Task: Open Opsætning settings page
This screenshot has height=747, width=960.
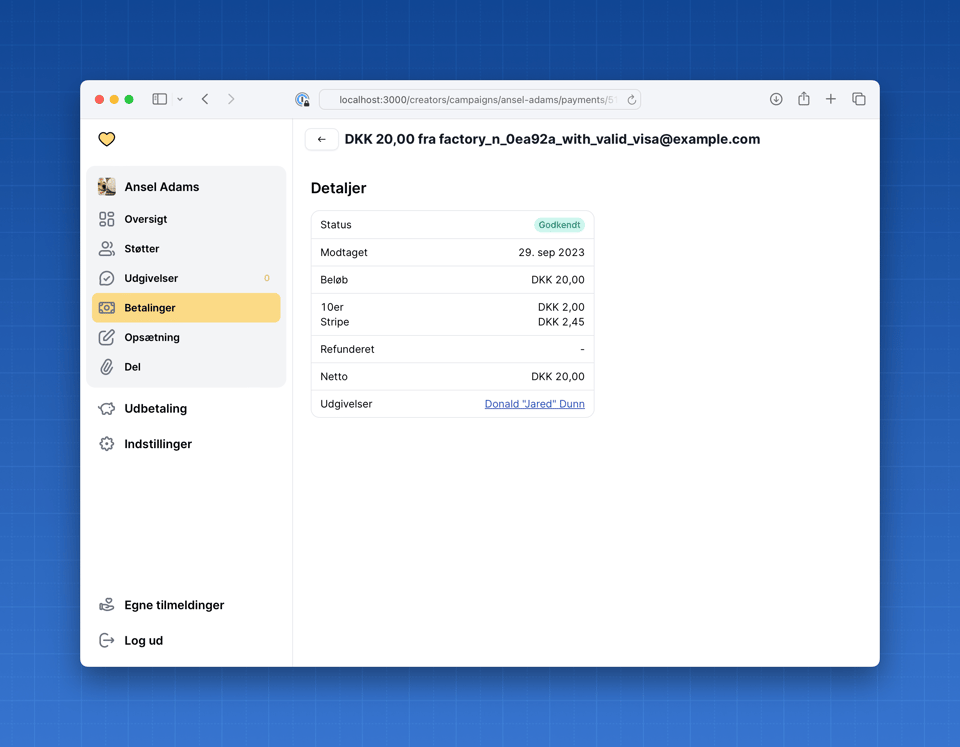Action: 186,337
